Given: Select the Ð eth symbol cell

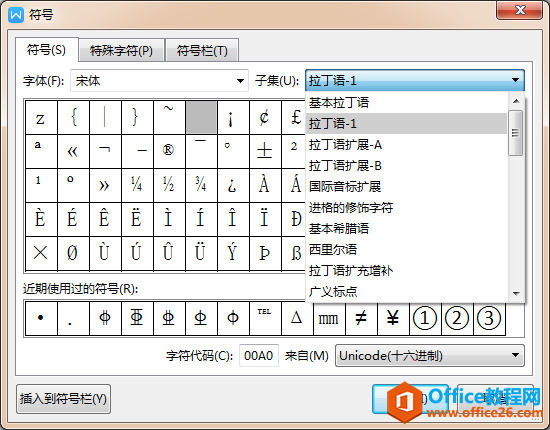Looking at the screenshot, I should coord(294,219).
